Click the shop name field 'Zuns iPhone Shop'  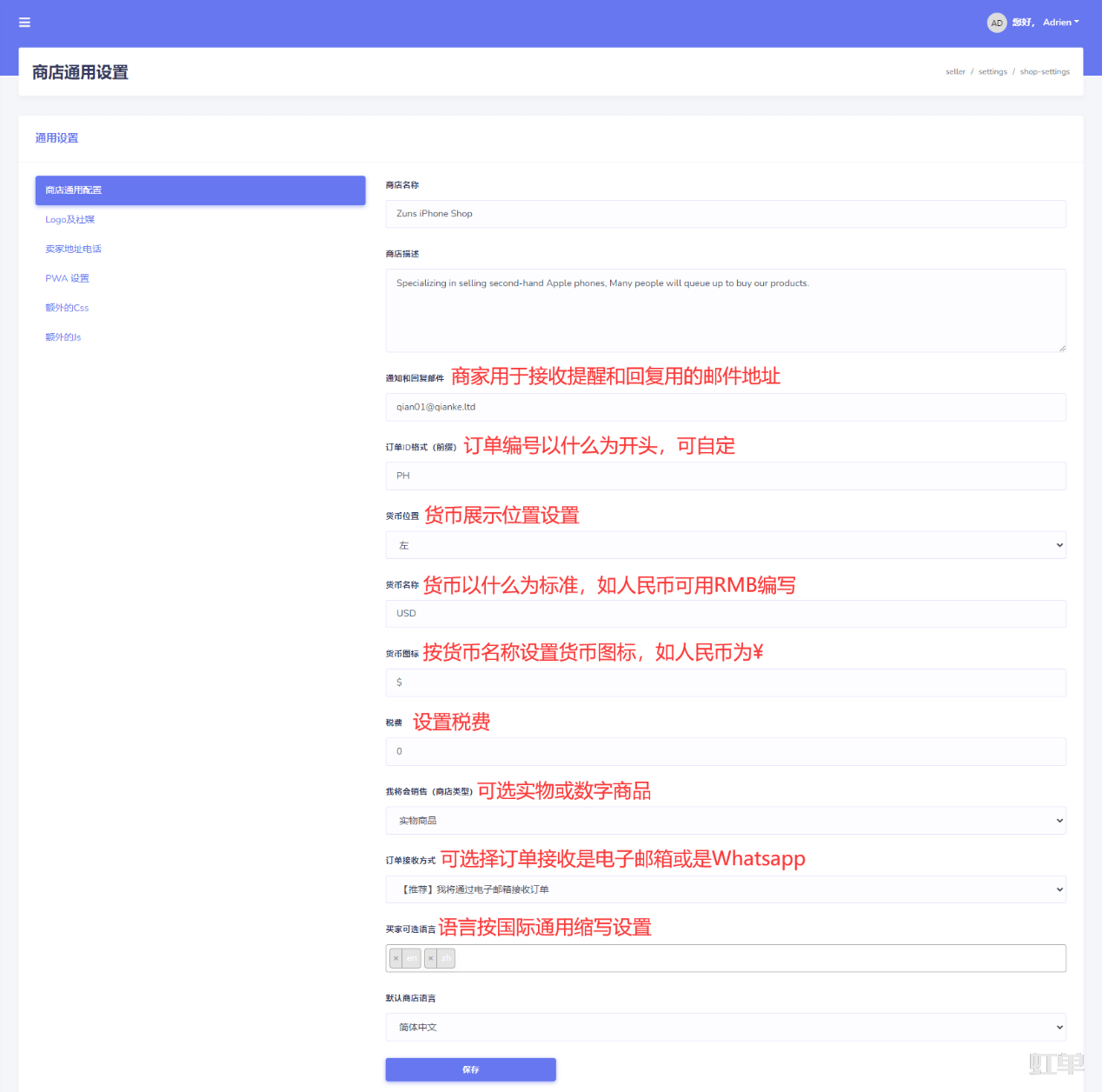pyautogui.click(x=726, y=214)
